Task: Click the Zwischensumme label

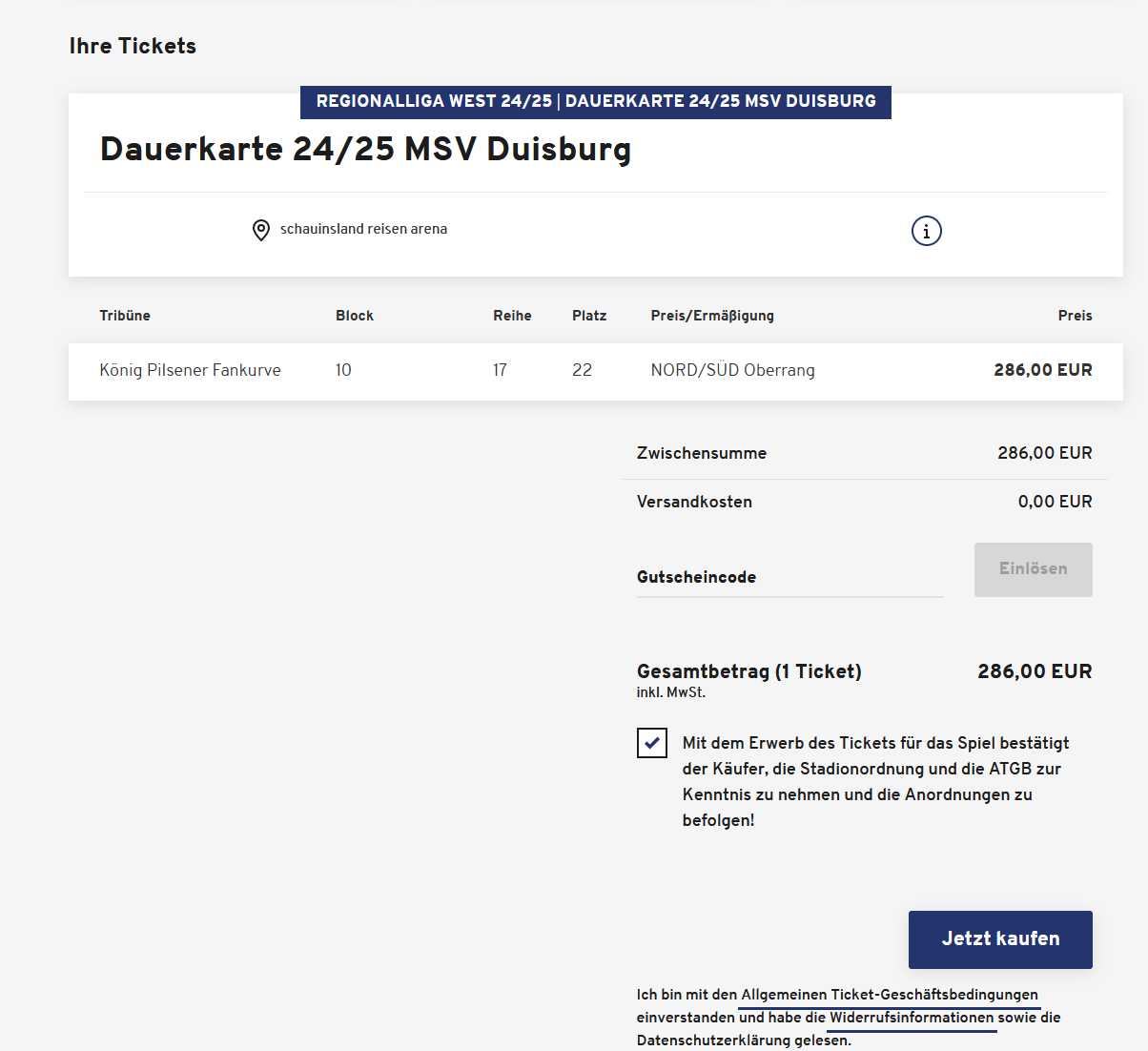Action: [x=702, y=453]
